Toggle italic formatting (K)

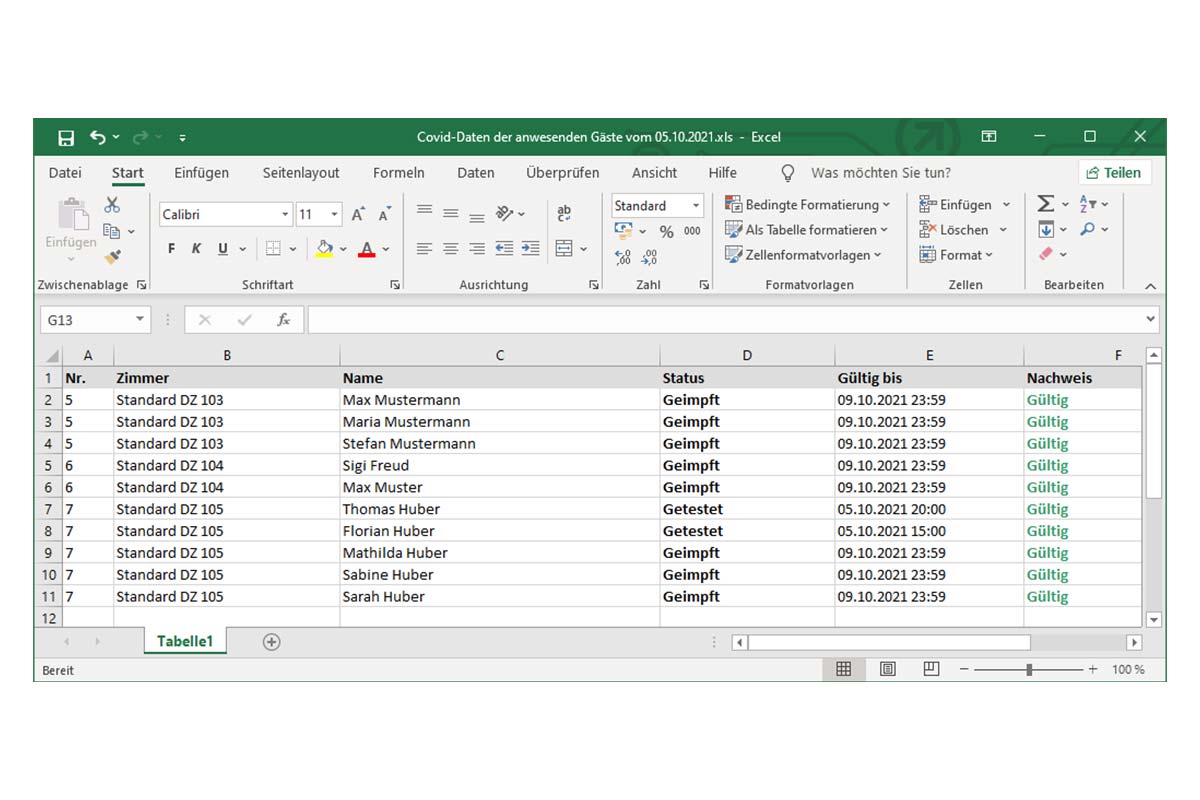(x=196, y=249)
